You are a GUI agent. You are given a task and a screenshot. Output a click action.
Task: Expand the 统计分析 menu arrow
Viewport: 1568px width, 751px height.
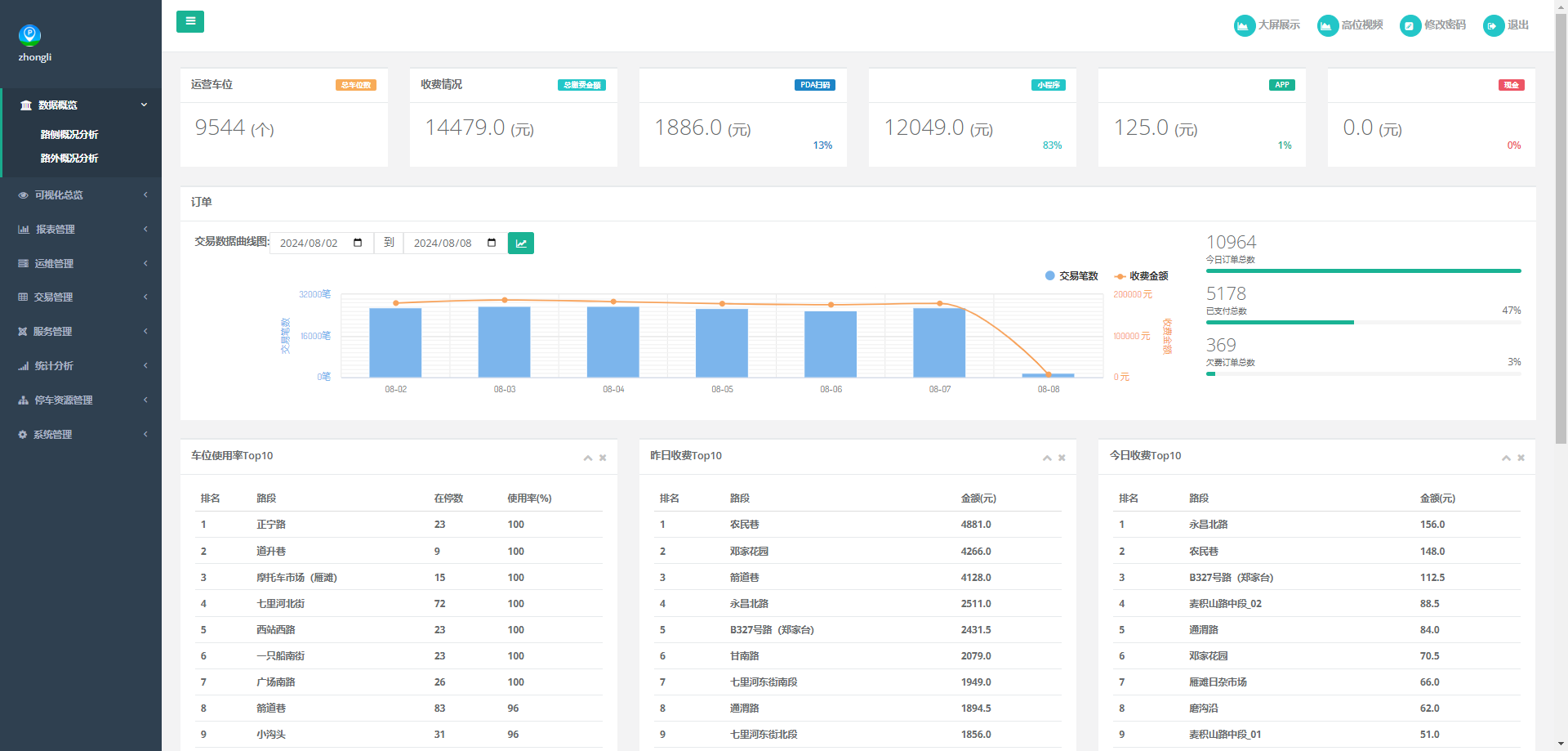point(145,365)
